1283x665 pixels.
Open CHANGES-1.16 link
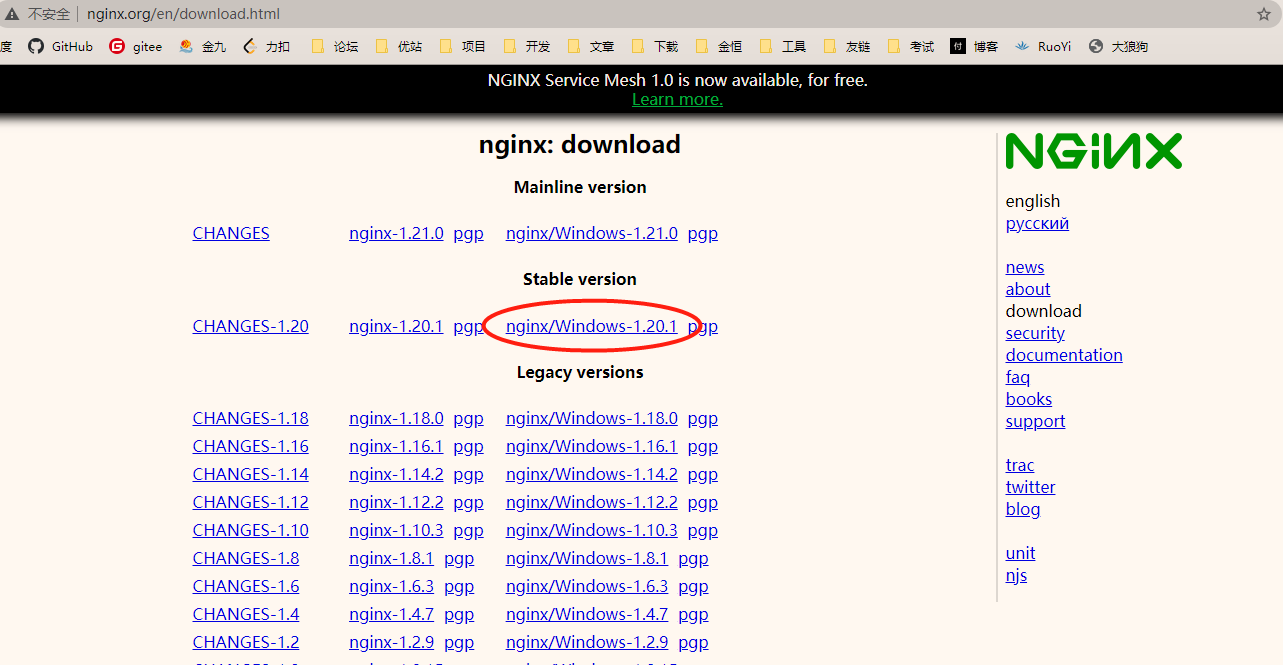(x=251, y=446)
